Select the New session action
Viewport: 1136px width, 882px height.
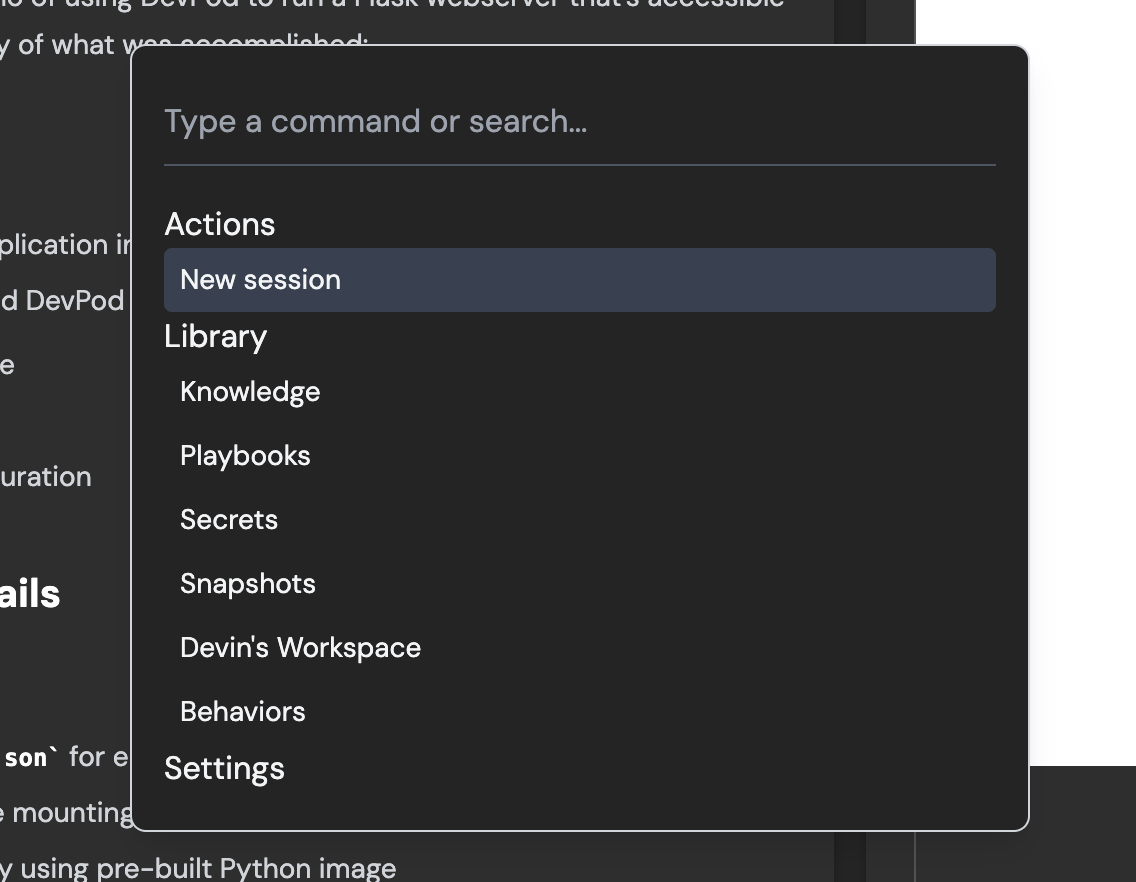[579, 280]
